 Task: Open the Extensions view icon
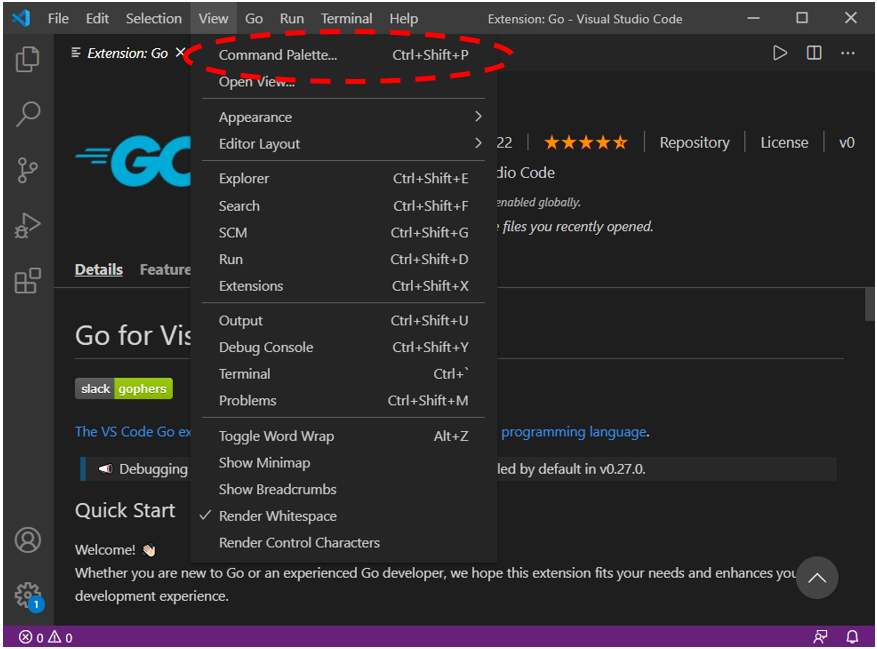pyautogui.click(x=27, y=281)
